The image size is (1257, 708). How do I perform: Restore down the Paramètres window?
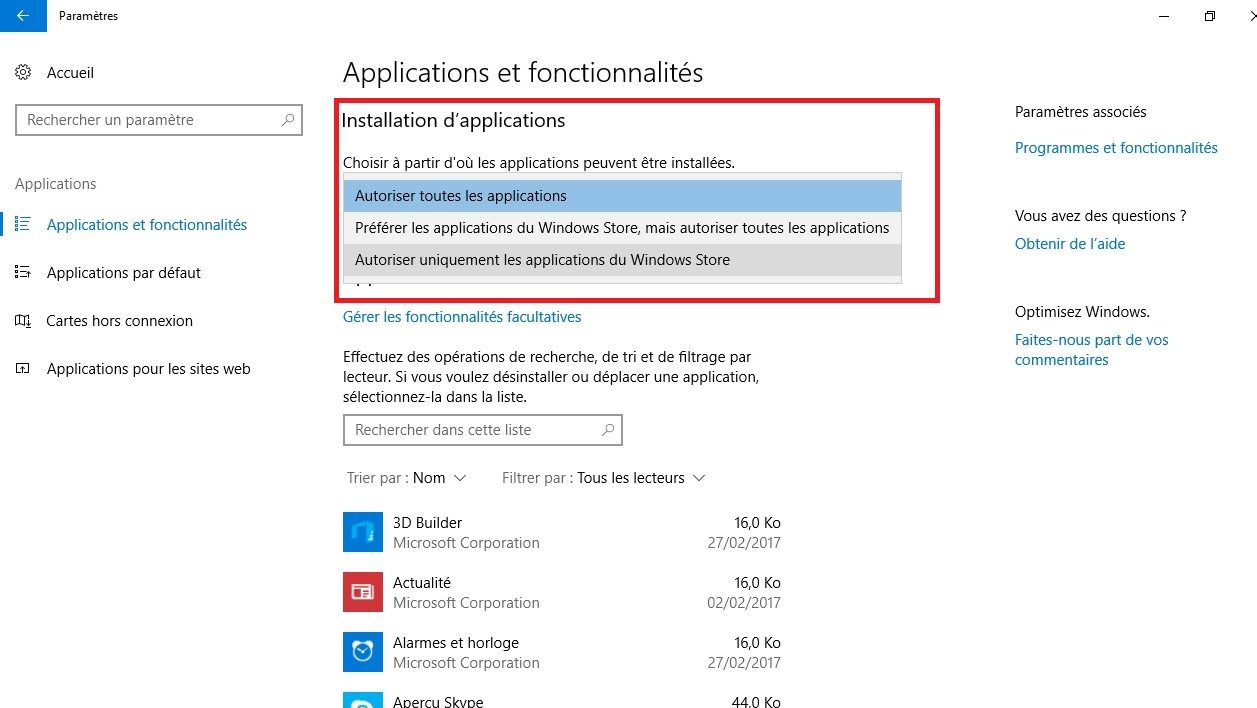[1210, 16]
